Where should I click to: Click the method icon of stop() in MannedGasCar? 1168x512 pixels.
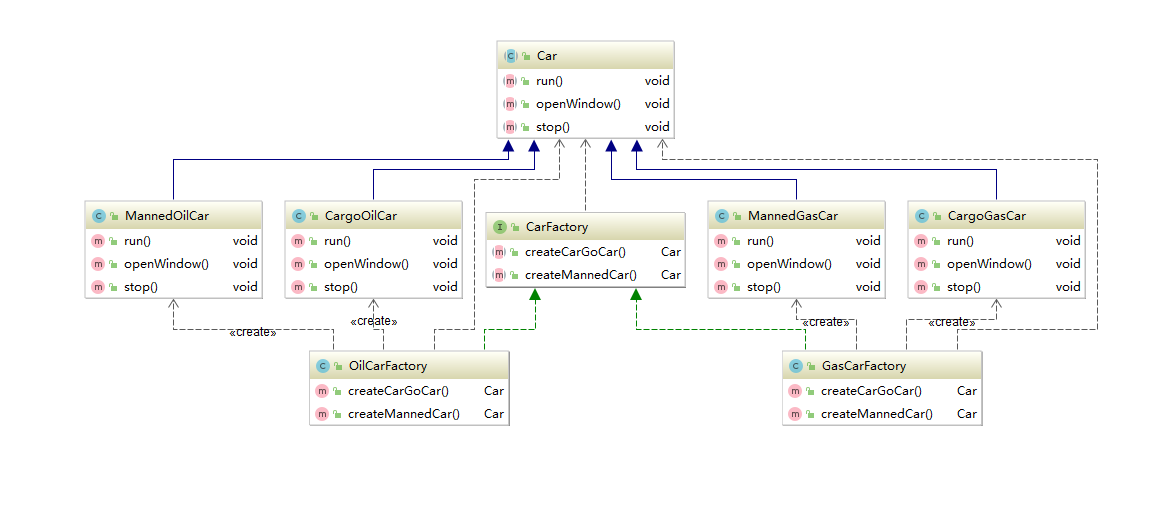tap(721, 287)
